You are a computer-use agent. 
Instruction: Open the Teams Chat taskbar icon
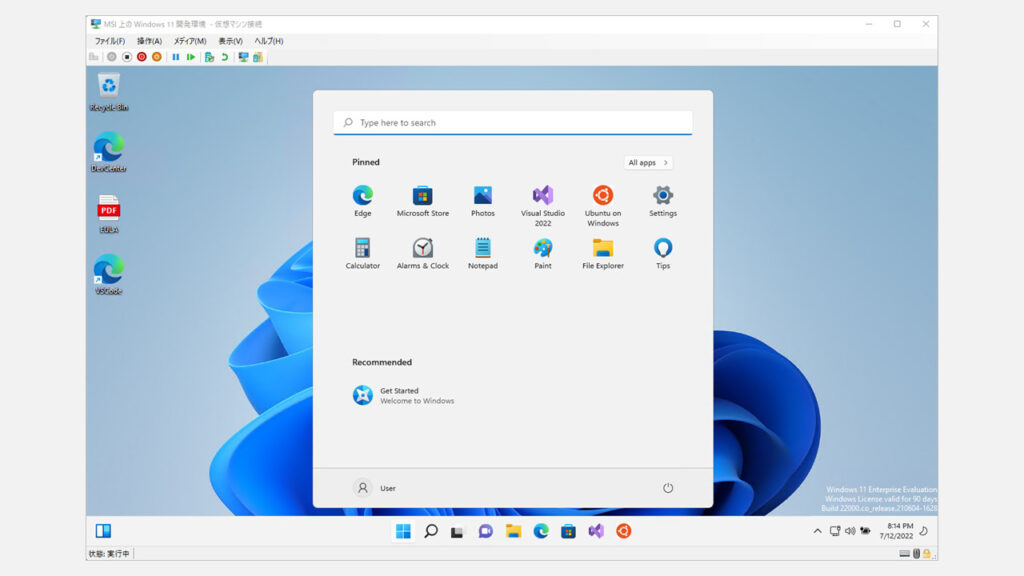click(x=485, y=531)
